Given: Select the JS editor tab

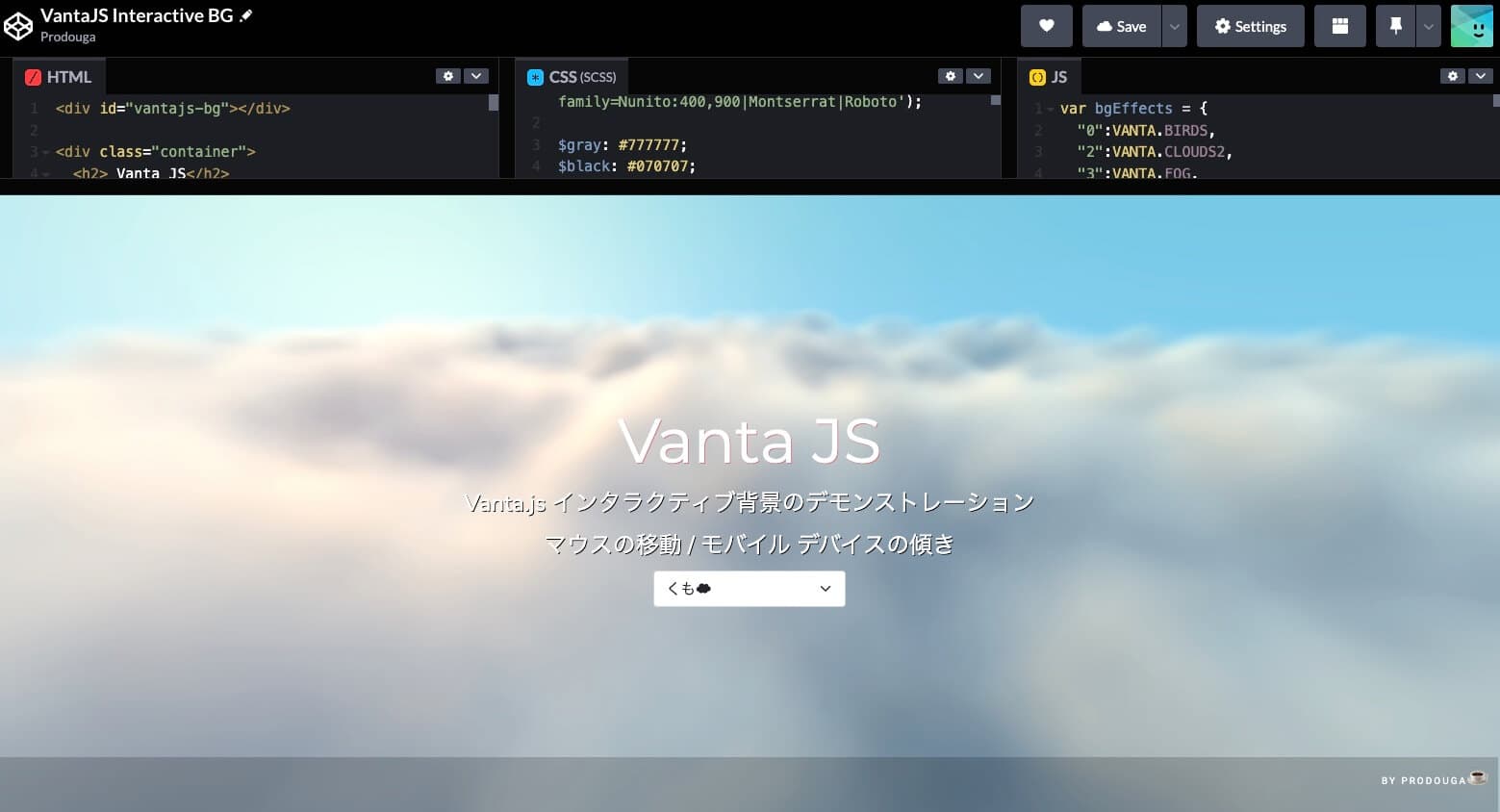Looking at the screenshot, I should 1049,77.
